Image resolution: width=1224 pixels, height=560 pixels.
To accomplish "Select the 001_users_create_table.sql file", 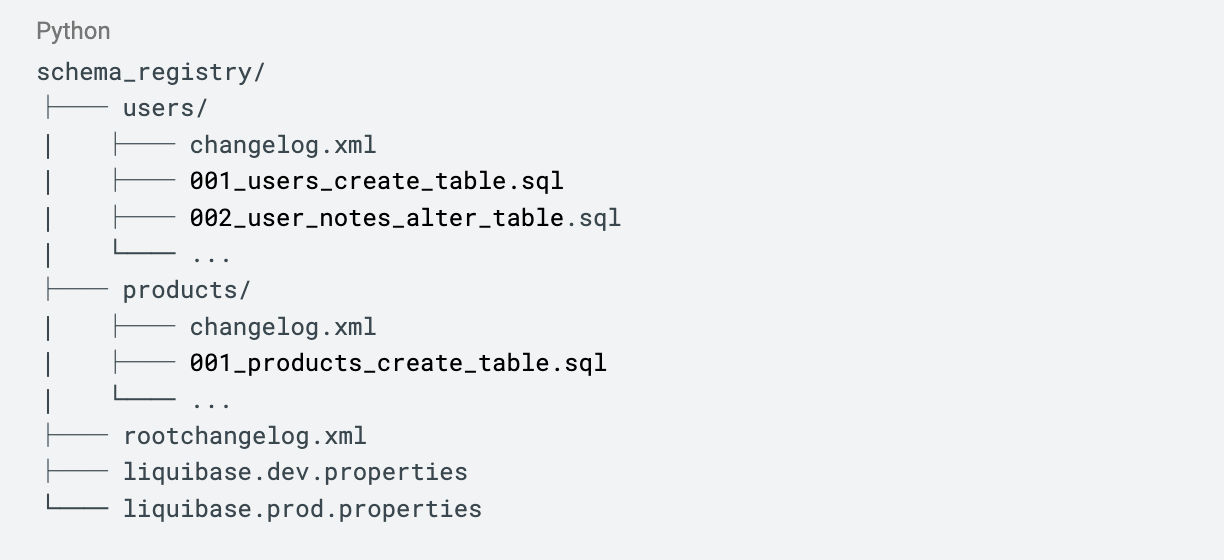I will click(x=376, y=181).
